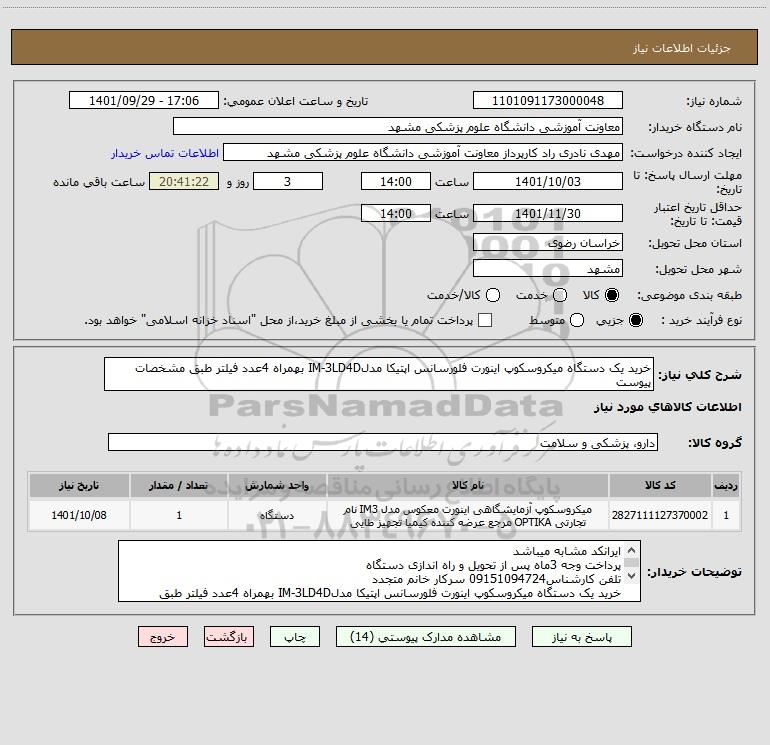This screenshot has height=745, width=770.
Task: Click the province field خراسان رضوی
Action: click(x=548, y=242)
